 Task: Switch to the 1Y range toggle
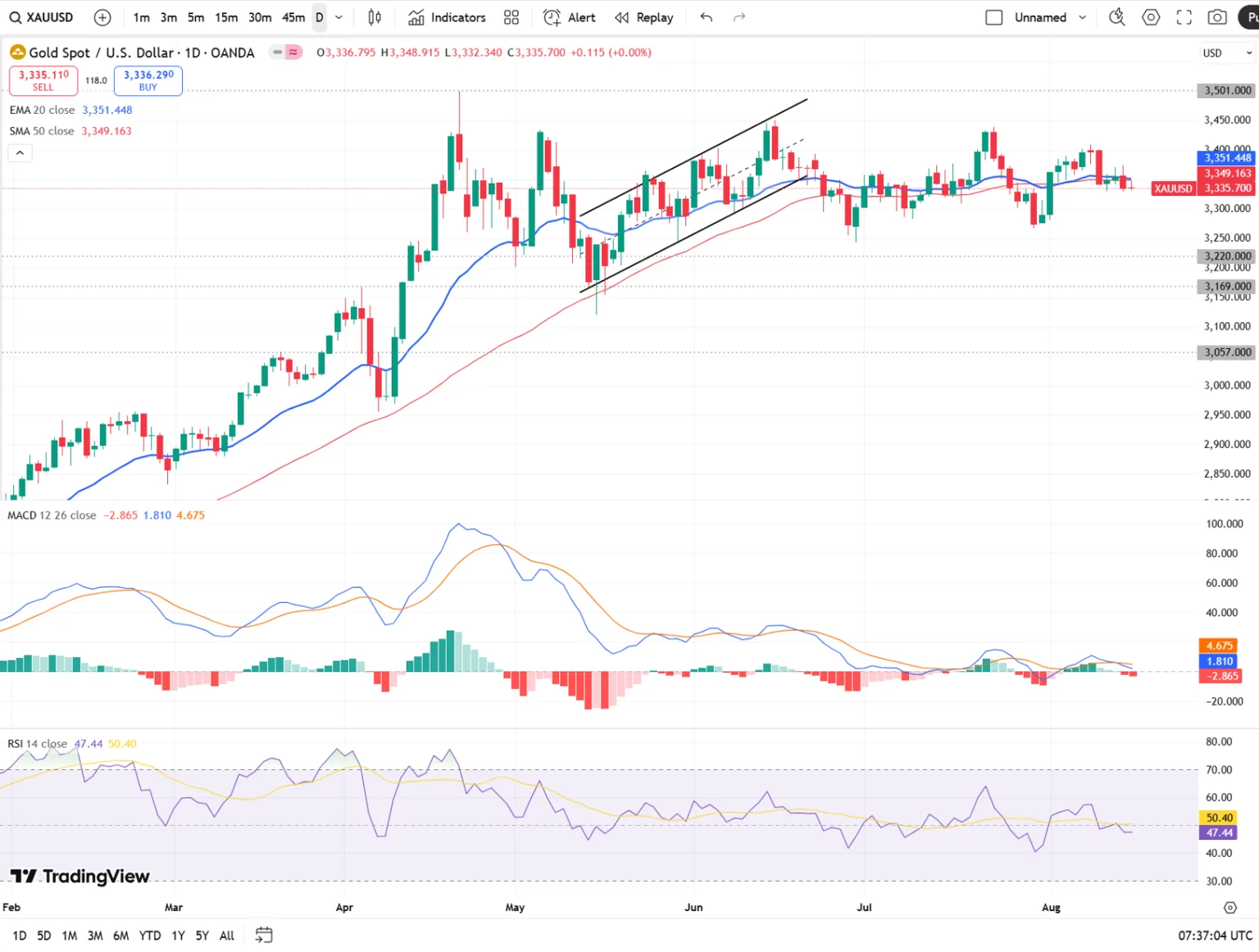pyautogui.click(x=177, y=935)
